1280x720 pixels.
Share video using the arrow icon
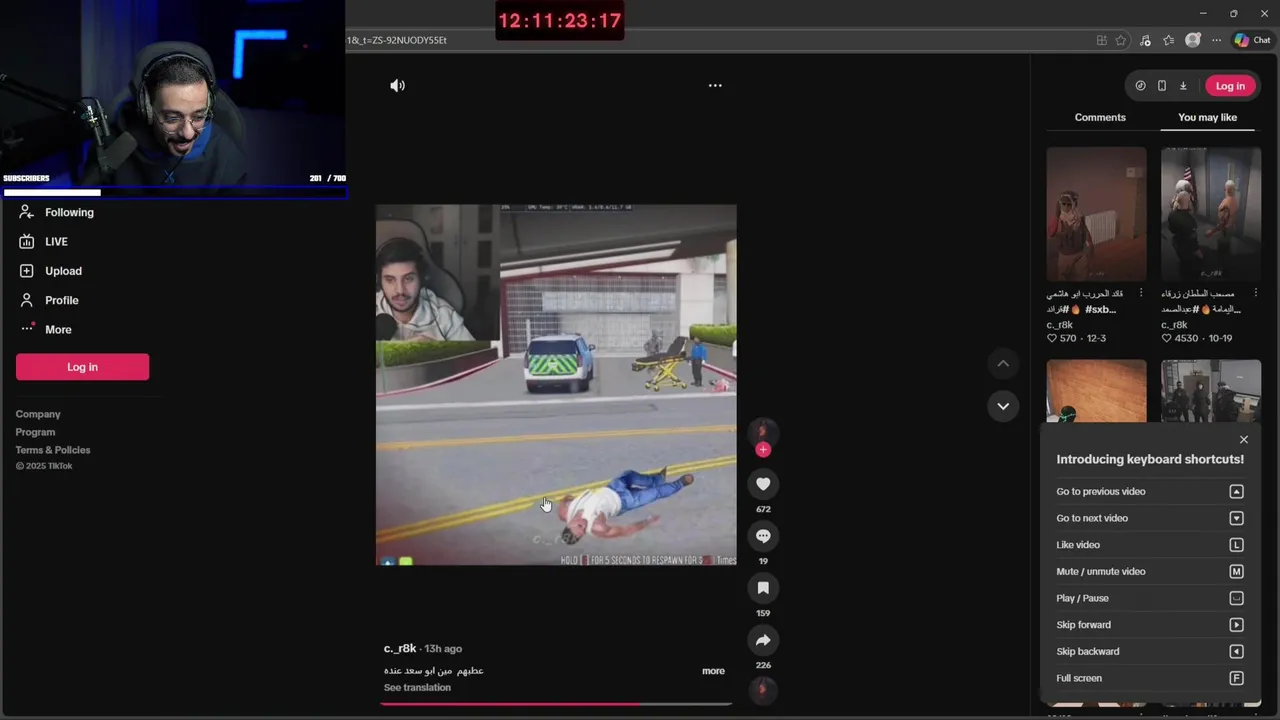[x=763, y=640]
